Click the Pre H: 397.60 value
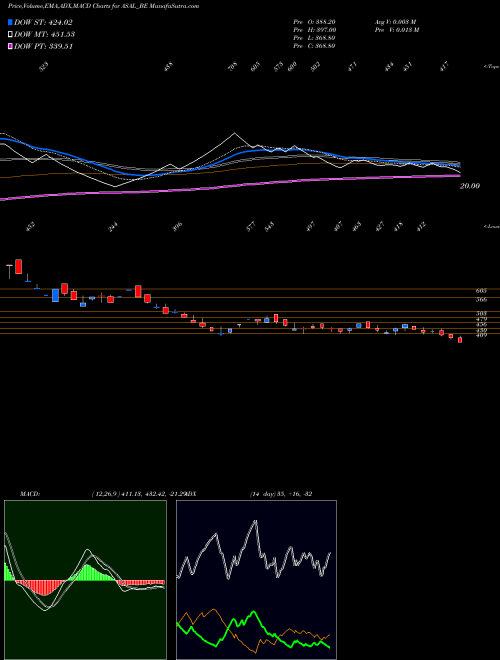This screenshot has width=500, height=660. [x=314, y=30]
